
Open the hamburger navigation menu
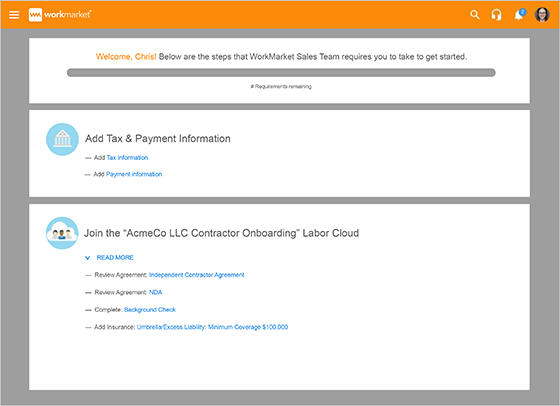[x=14, y=15]
